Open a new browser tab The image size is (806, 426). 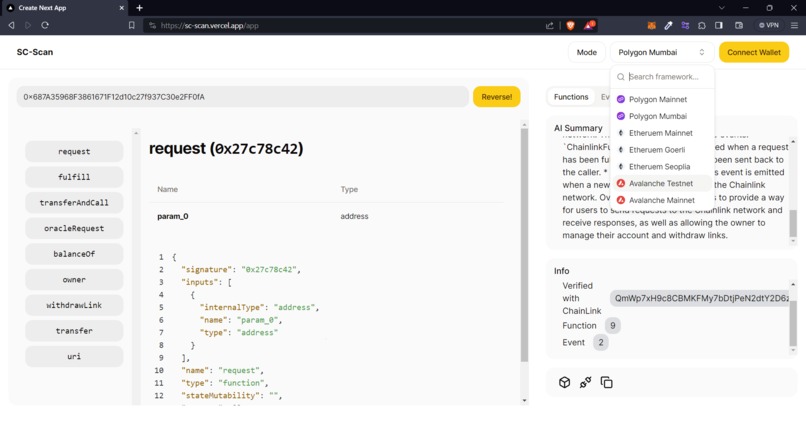(139, 8)
